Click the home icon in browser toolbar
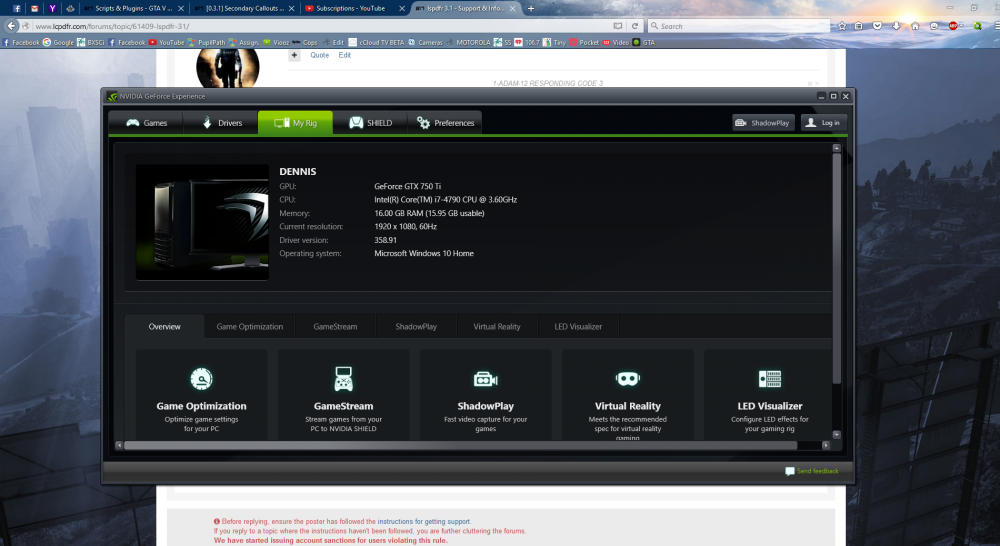The width and height of the screenshot is (1000, 546). click(x=915, y=26)
